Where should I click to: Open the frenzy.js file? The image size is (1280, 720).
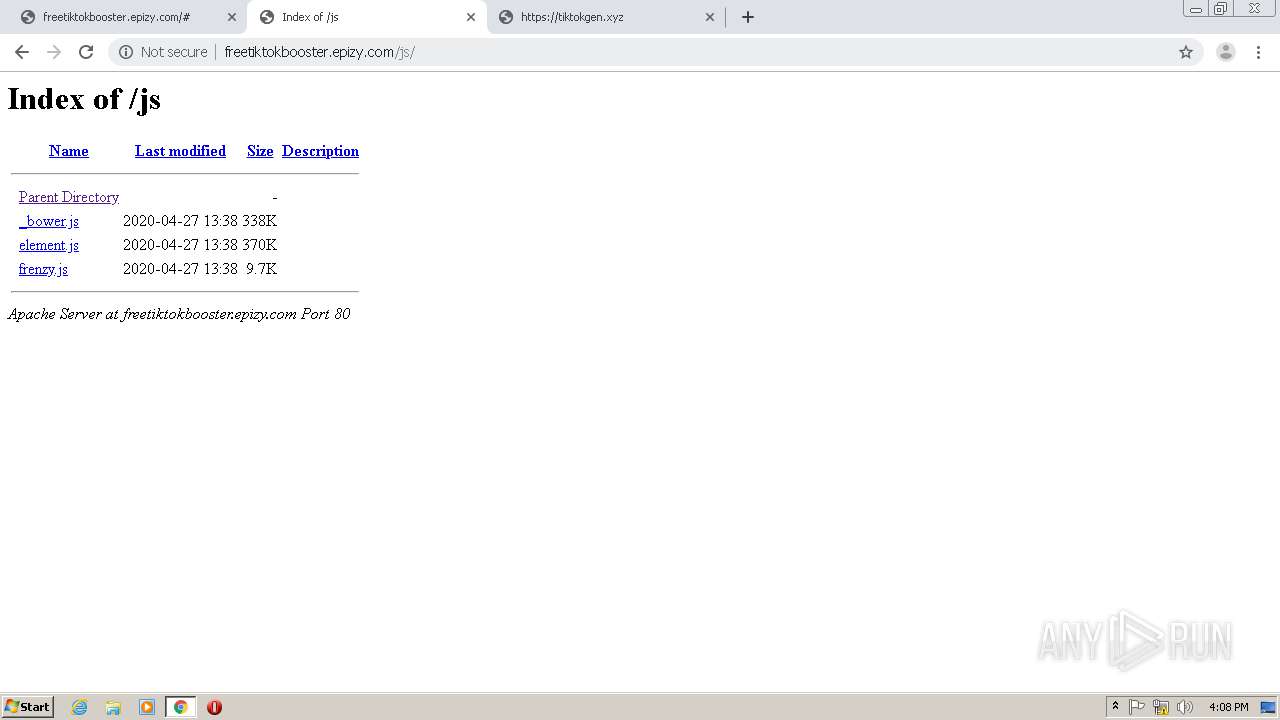[43, 269]
